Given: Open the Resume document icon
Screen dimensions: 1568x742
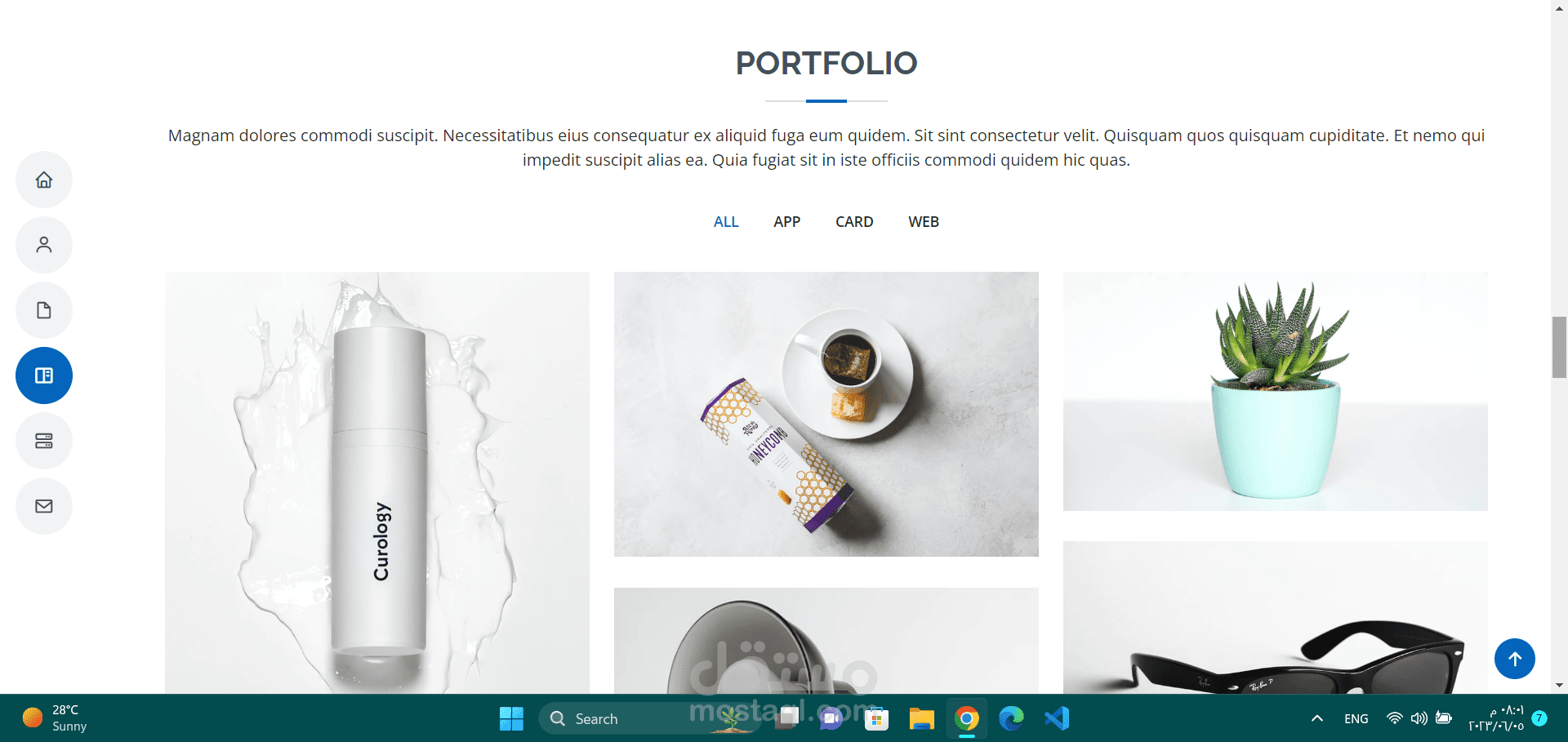Looking at the screenshot, I should (x=44, y=310).
